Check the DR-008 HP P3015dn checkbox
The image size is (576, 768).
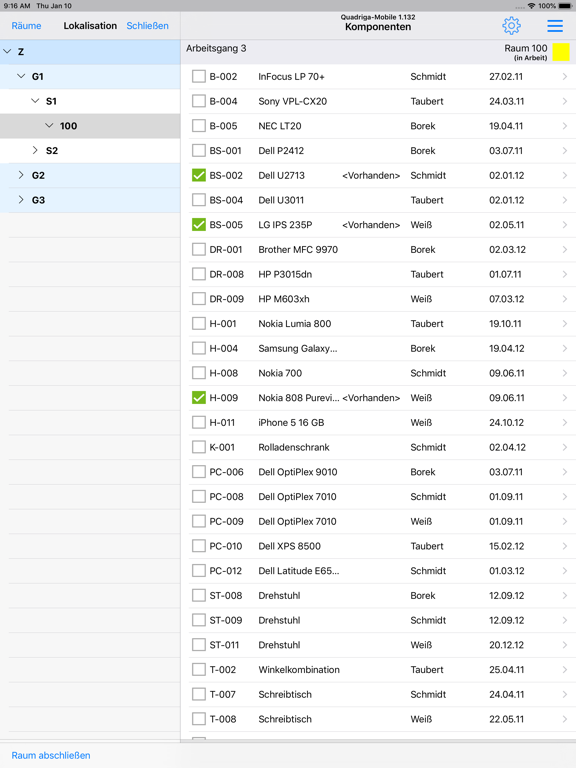point(198,274)
